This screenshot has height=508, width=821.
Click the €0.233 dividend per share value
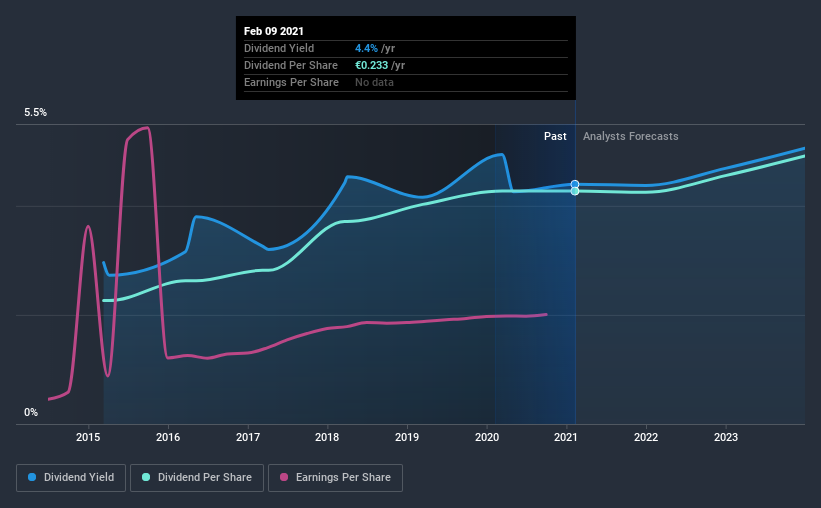[372, 65]
